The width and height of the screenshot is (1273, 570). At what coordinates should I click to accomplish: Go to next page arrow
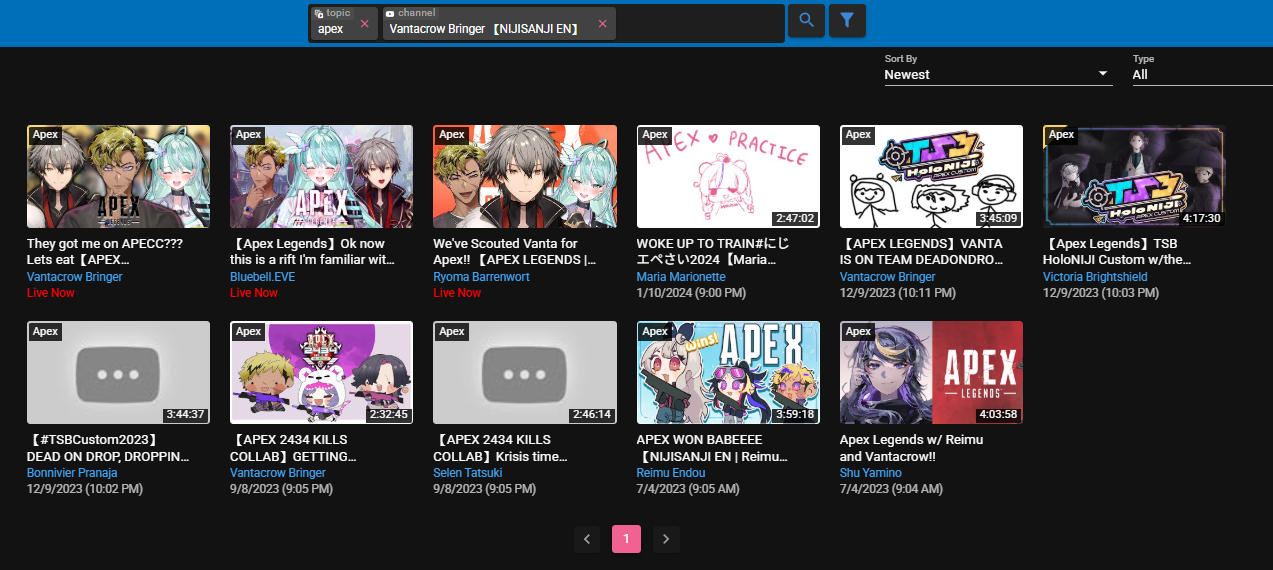point(666,540)
